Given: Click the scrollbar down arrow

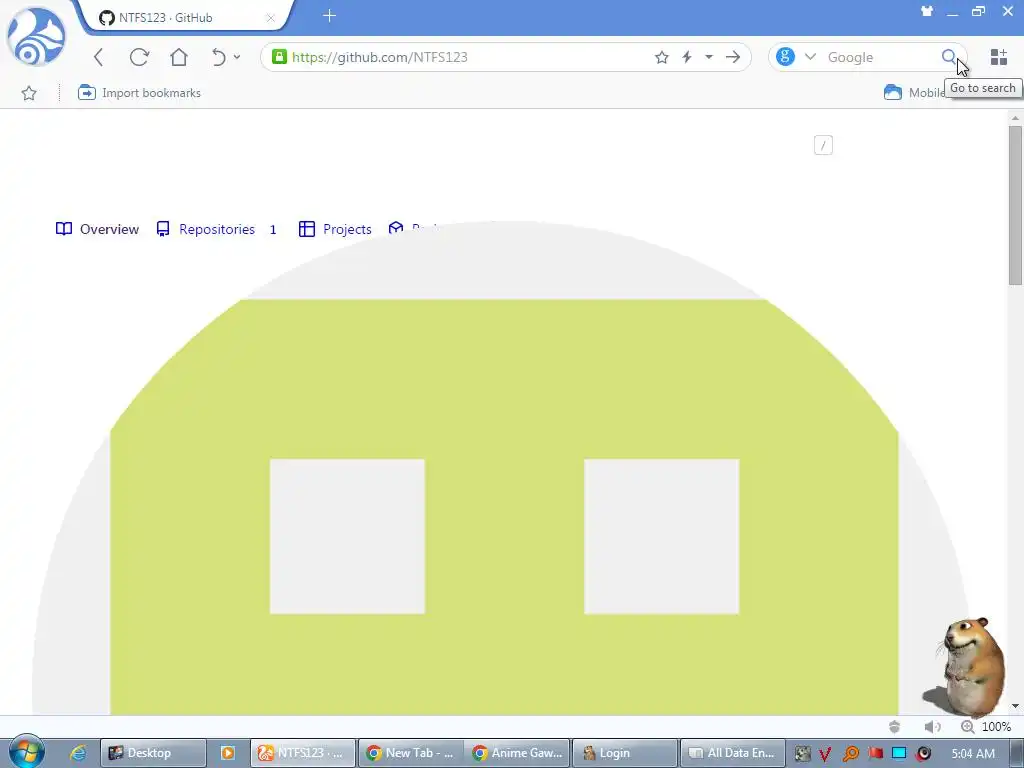Looking at the screenshot, I should point(1015,706).
